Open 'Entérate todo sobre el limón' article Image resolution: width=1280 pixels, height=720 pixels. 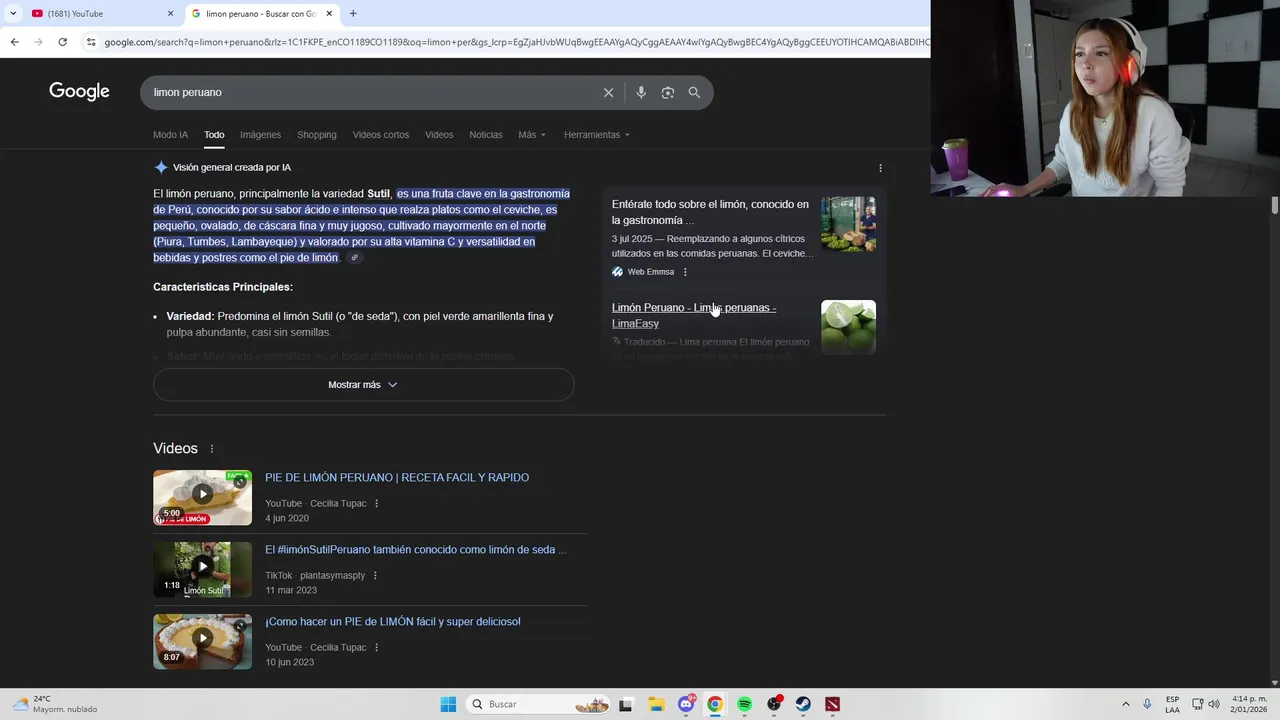(x=710, y=212)
